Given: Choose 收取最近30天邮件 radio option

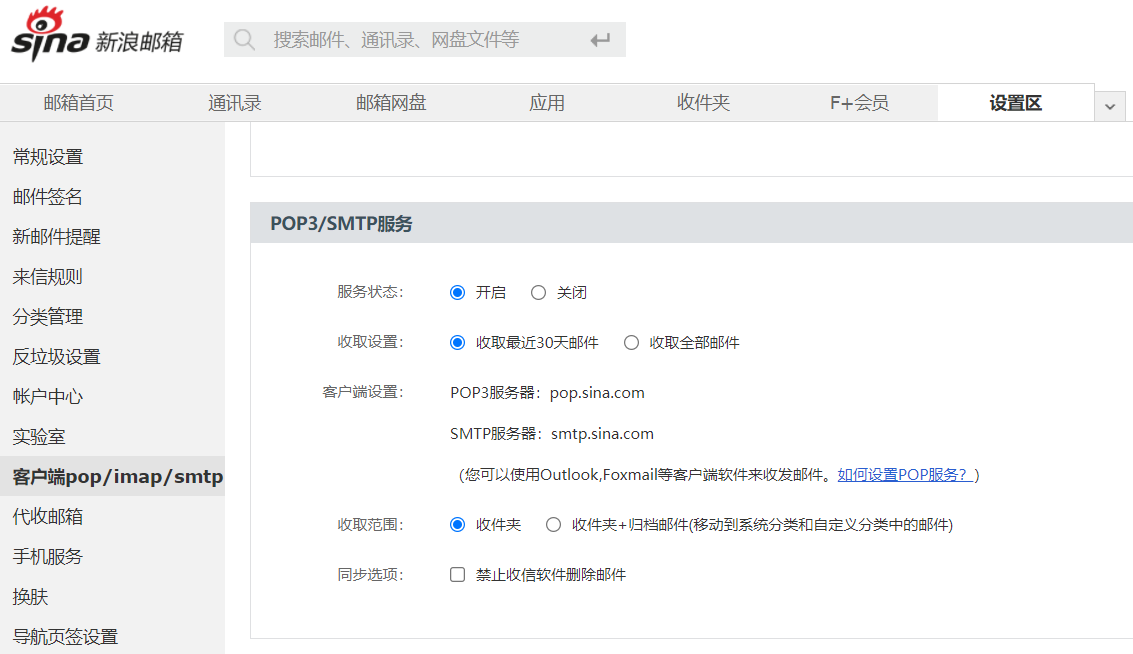Looking at the screenshot, I should pos(457,343).
